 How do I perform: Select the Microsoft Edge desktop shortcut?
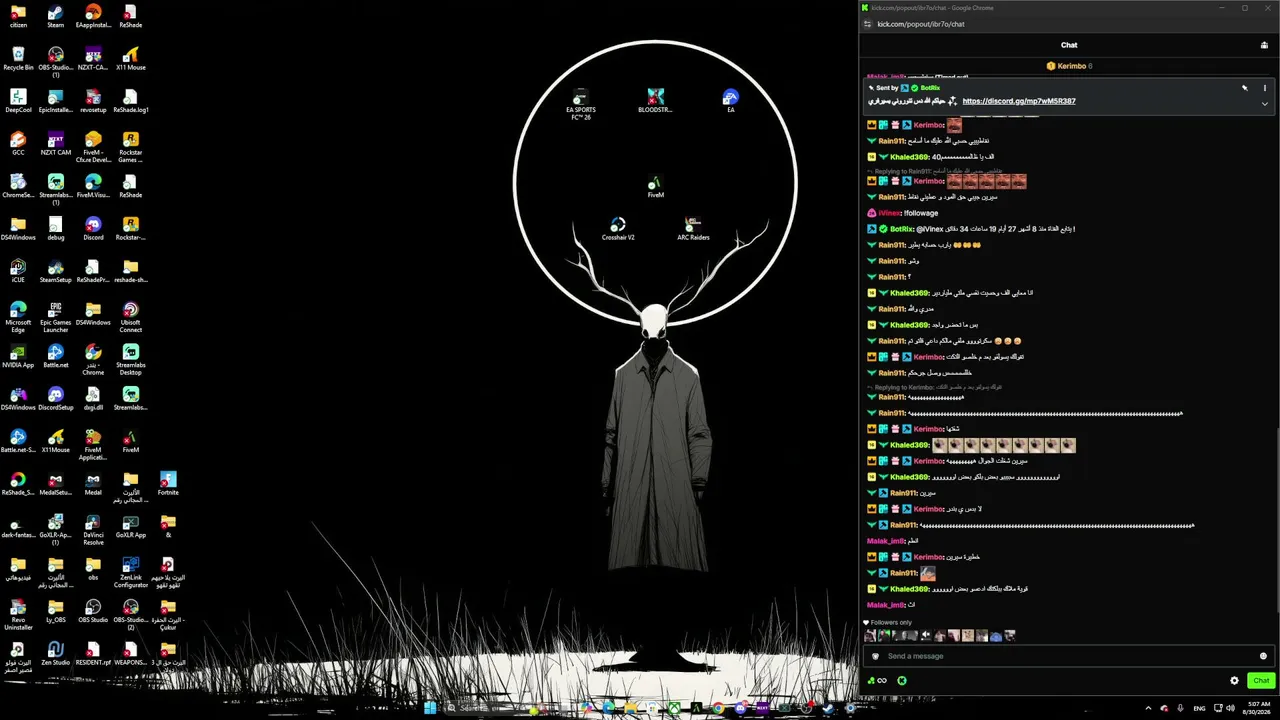(x=18, y=318)
